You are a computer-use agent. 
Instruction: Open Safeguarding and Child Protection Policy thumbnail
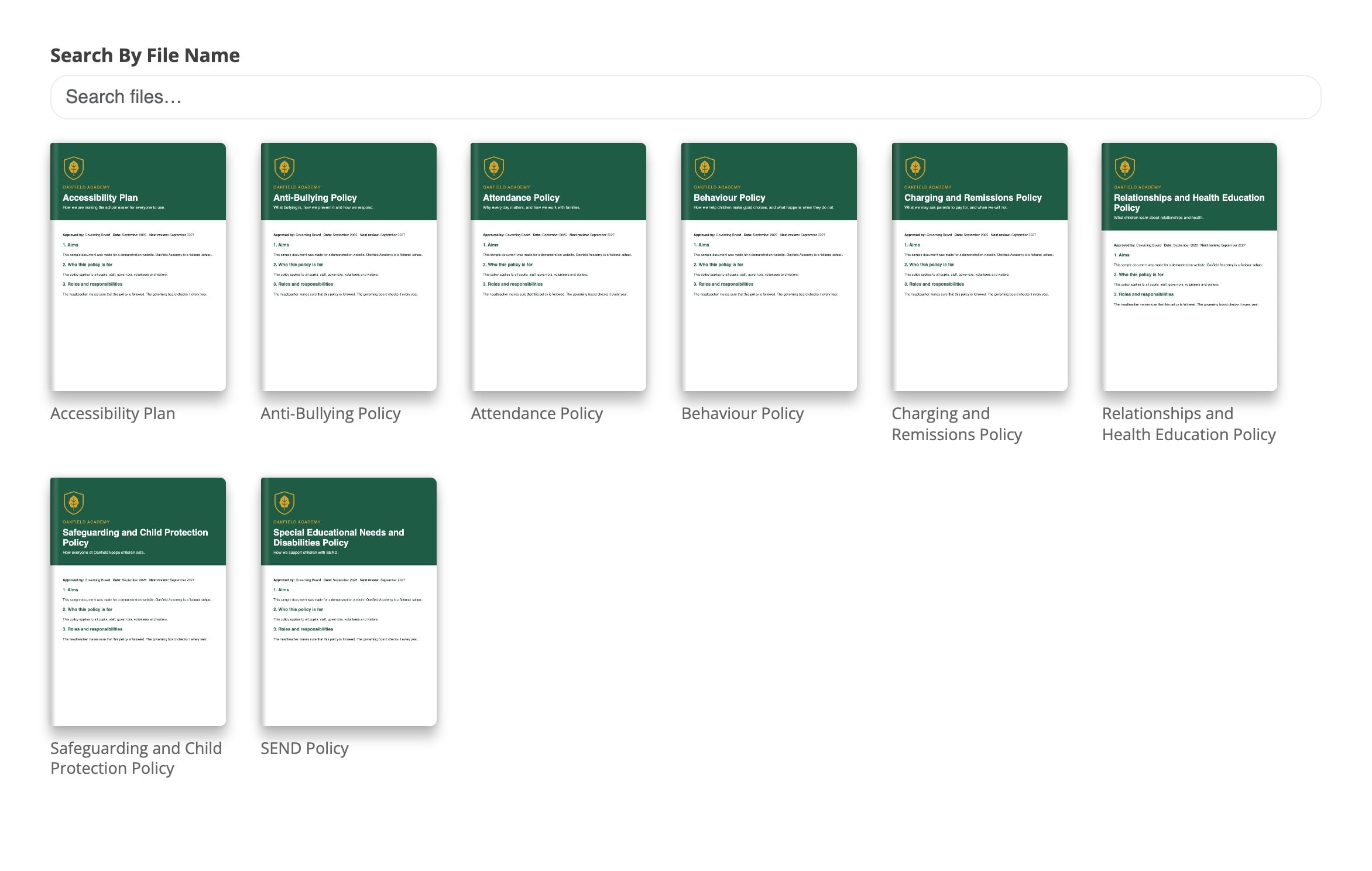point(138,602)
